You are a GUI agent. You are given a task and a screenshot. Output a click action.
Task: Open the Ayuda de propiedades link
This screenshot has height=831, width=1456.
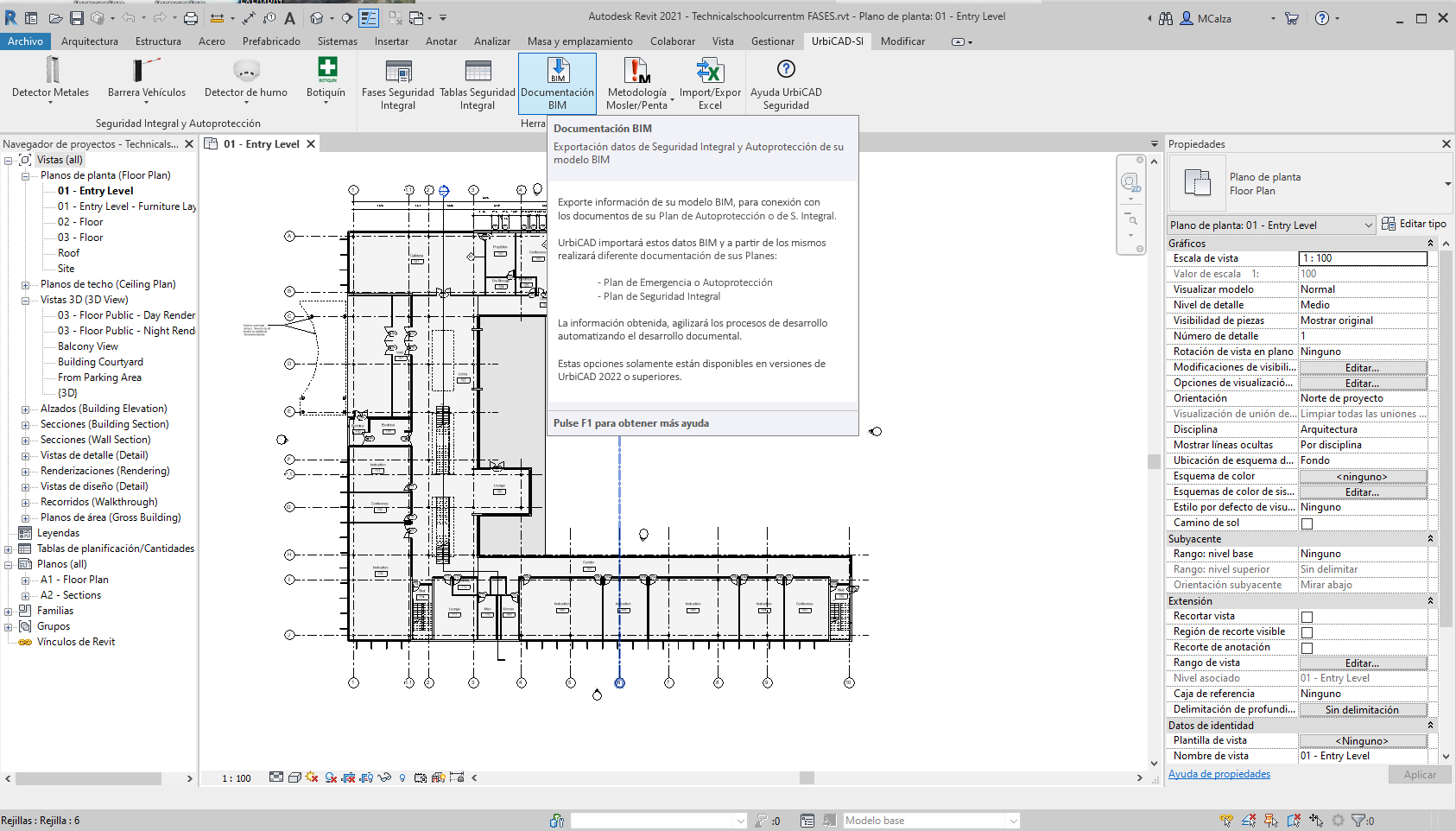[x=1219, y=774]
